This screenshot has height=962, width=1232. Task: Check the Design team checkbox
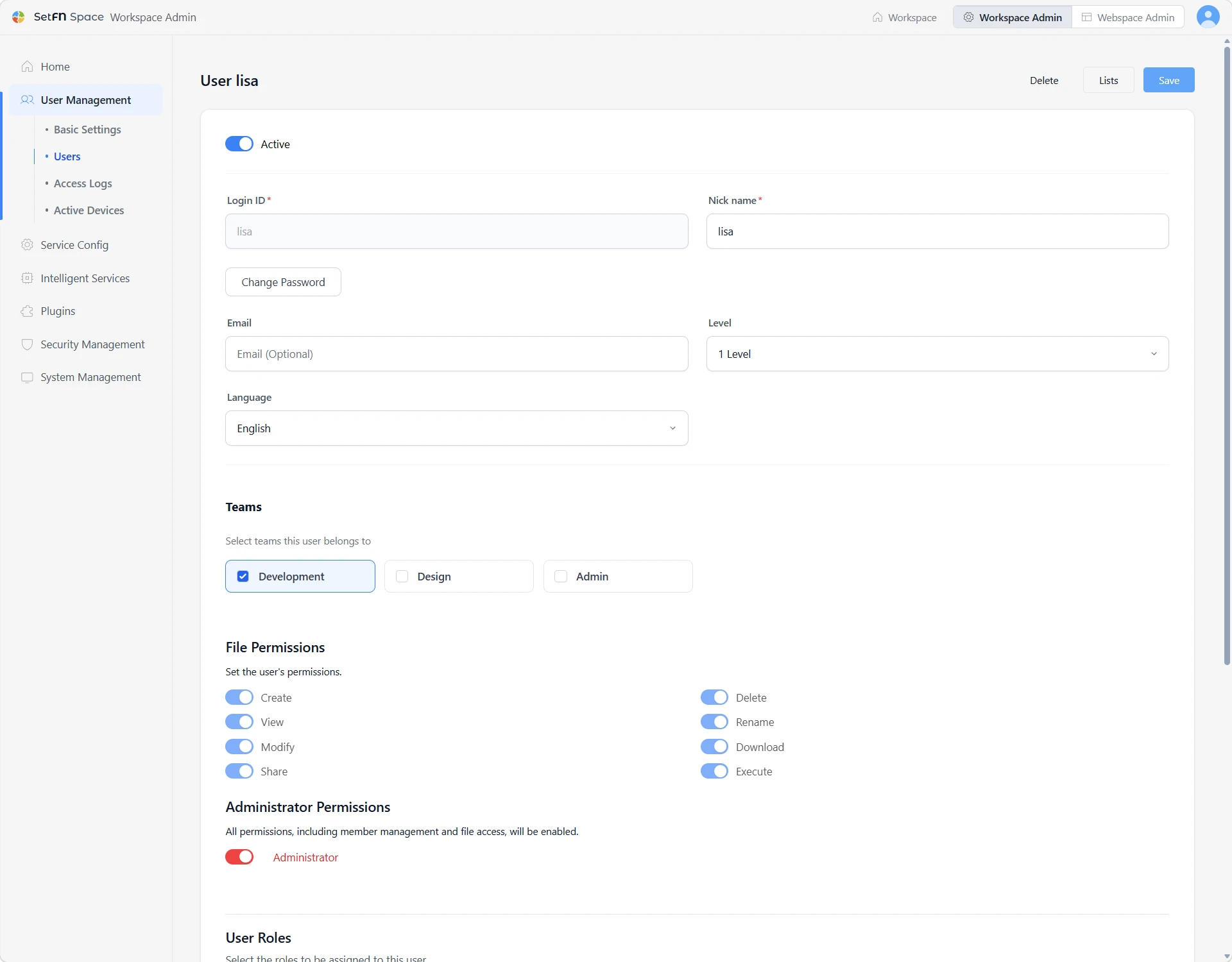[x=402, y=576]
